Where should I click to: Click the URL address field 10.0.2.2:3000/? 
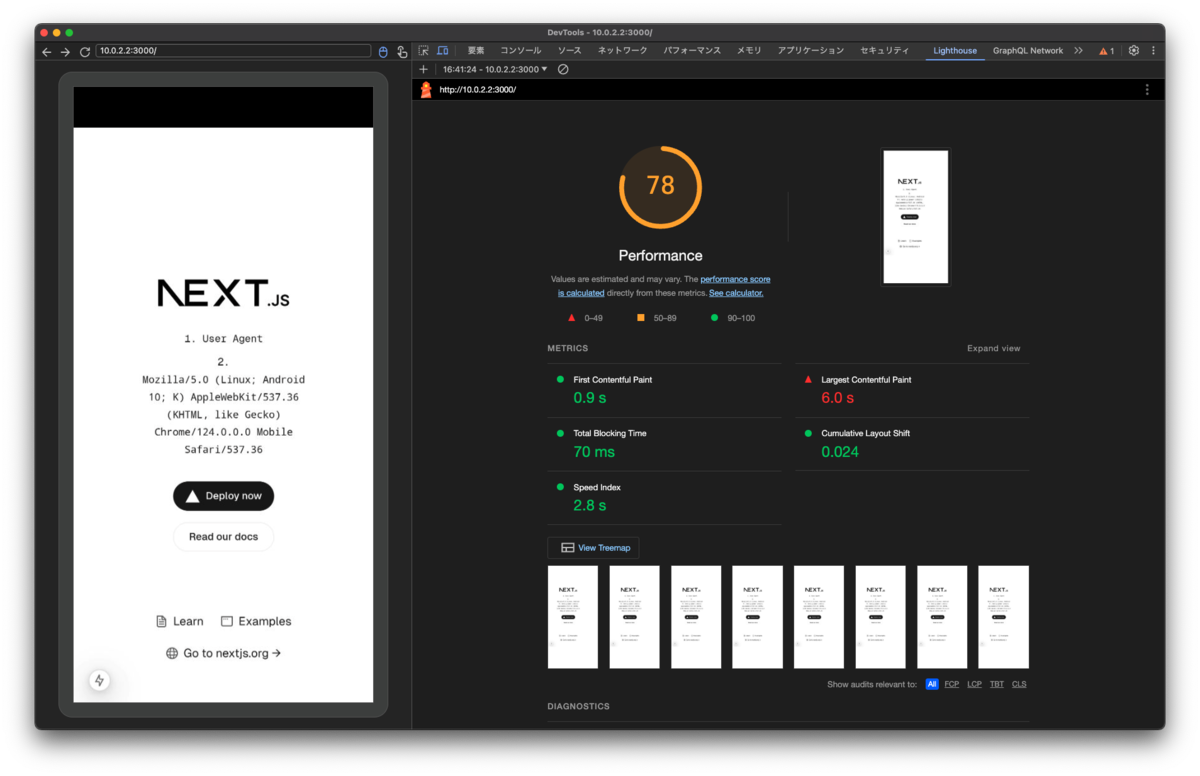pyautogui.click(x=233, y=51)
